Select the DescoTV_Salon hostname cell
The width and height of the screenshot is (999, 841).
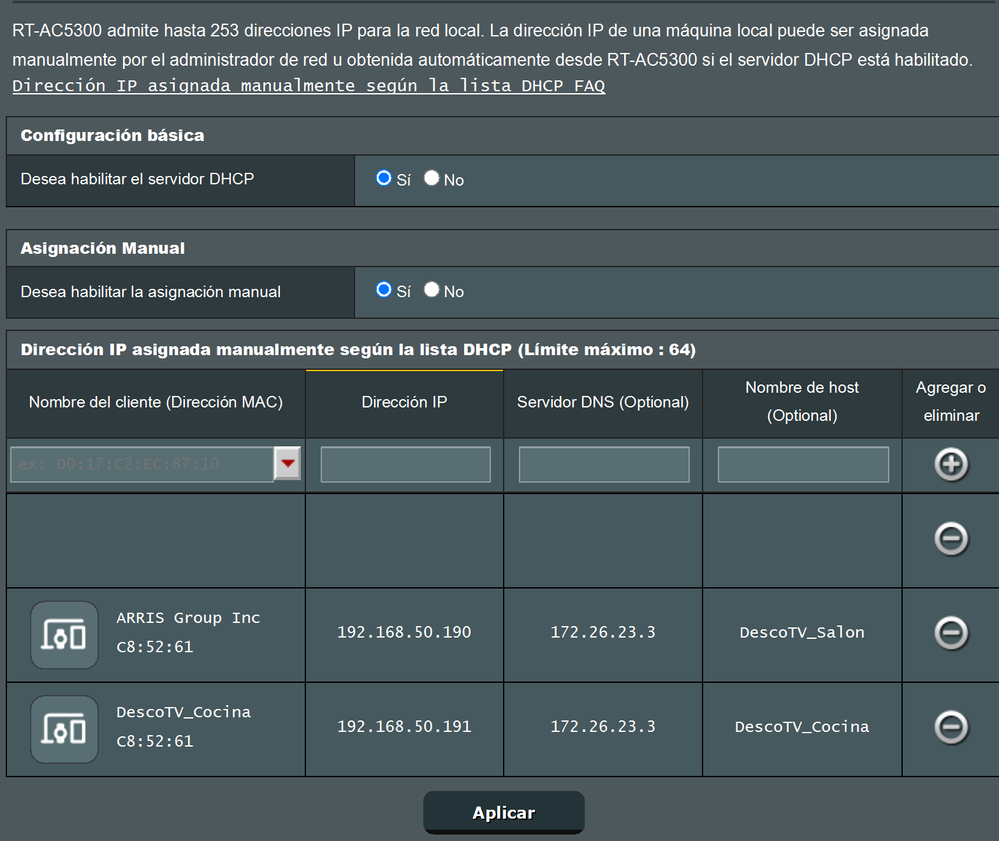[x=801, y=633]
